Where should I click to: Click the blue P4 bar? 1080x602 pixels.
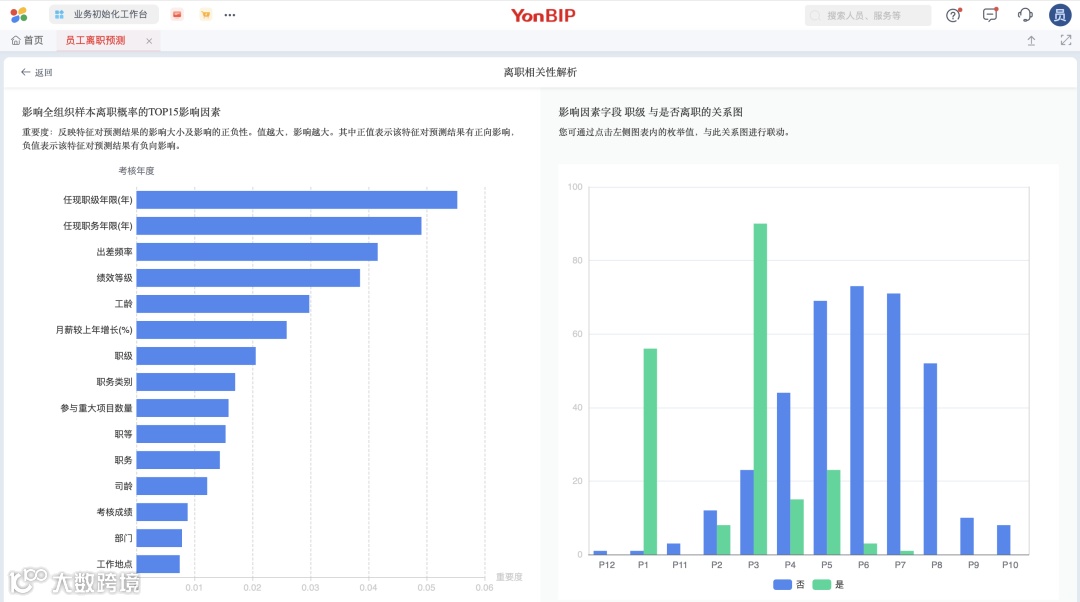[784, 474]
